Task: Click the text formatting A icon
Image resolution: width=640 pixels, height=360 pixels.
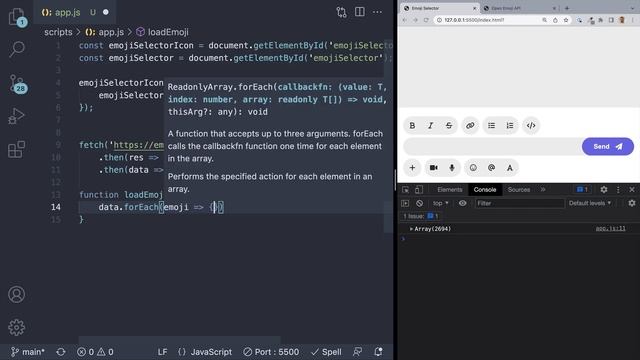Action: click(x=510, y=168)
